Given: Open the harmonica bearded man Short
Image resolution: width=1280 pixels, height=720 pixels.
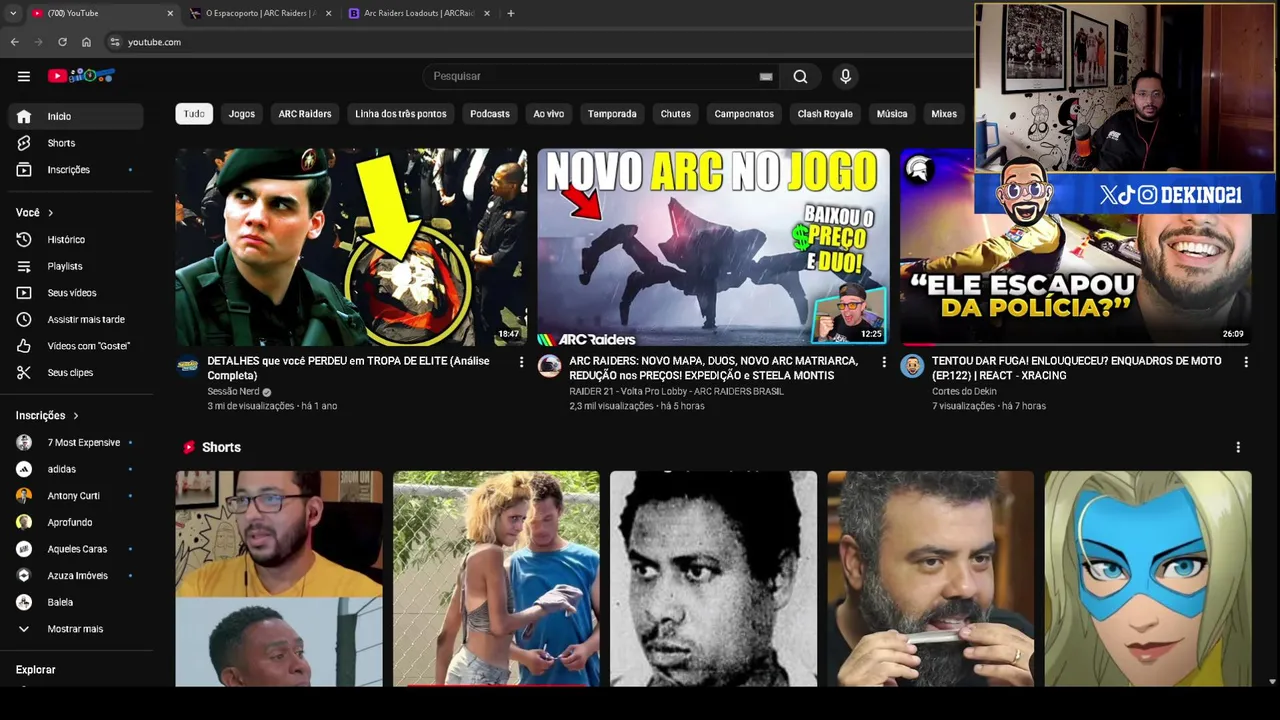Looking at the screenshot, I should coord(930,579).
